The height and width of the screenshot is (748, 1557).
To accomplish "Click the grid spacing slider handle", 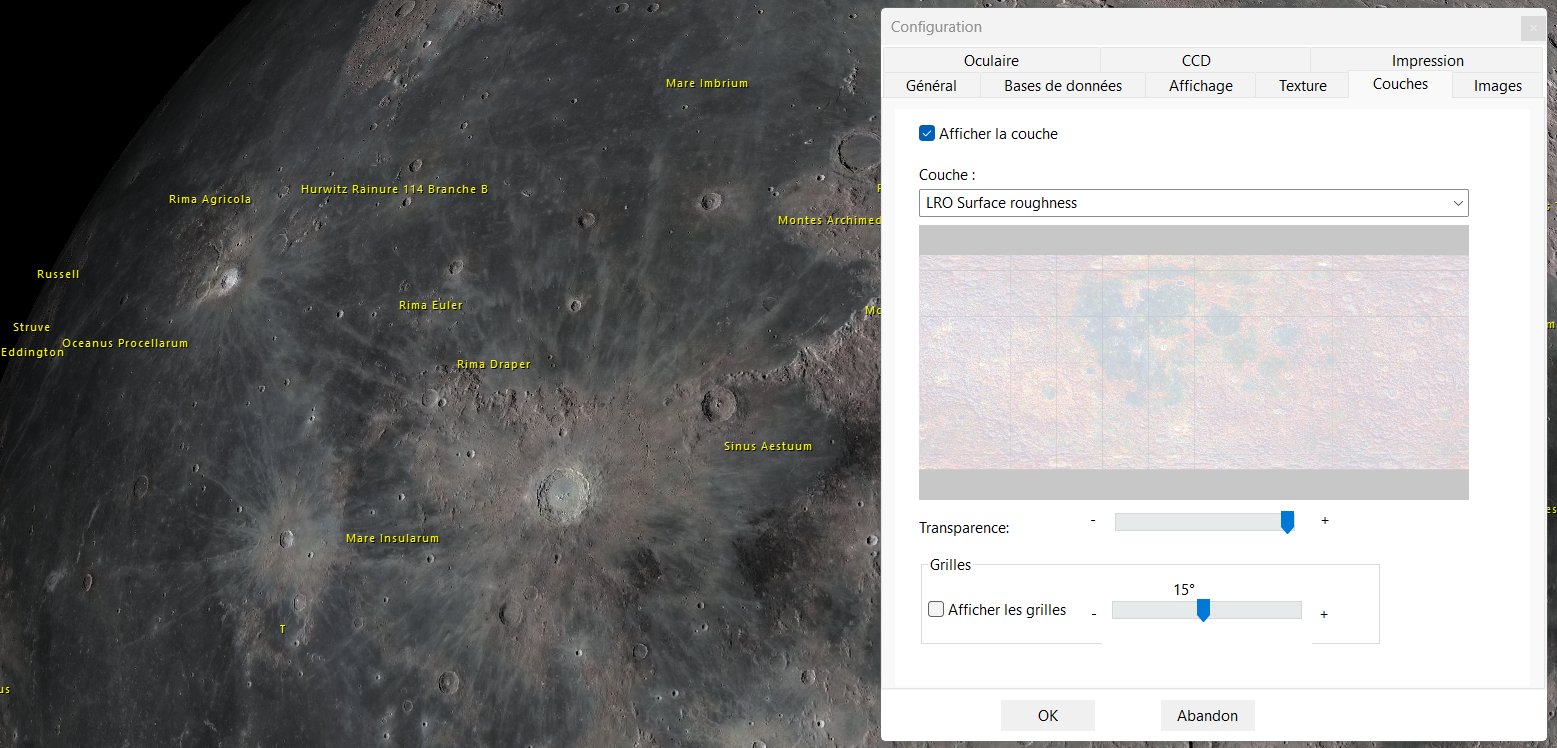I will point(1203,610).
